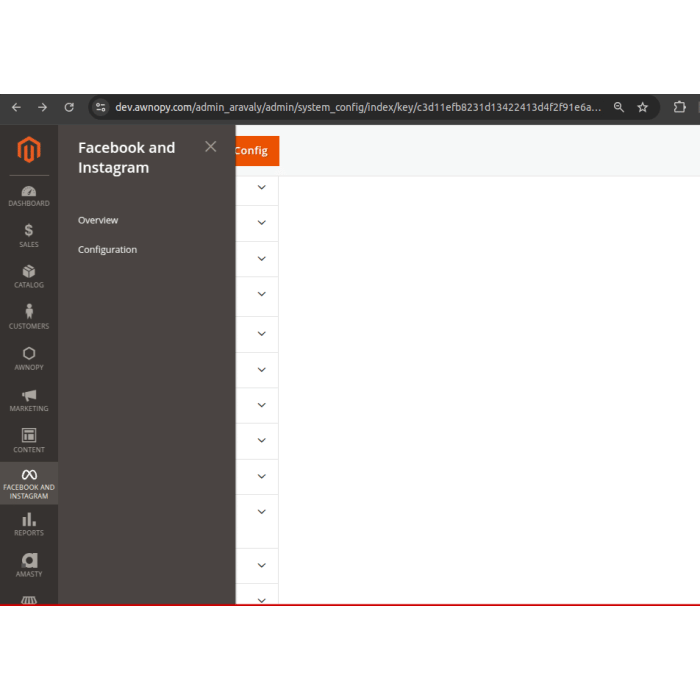The image size is (700, 700).
Task: Close the Facebook and Instagram flyout panel
Action: 210,147
